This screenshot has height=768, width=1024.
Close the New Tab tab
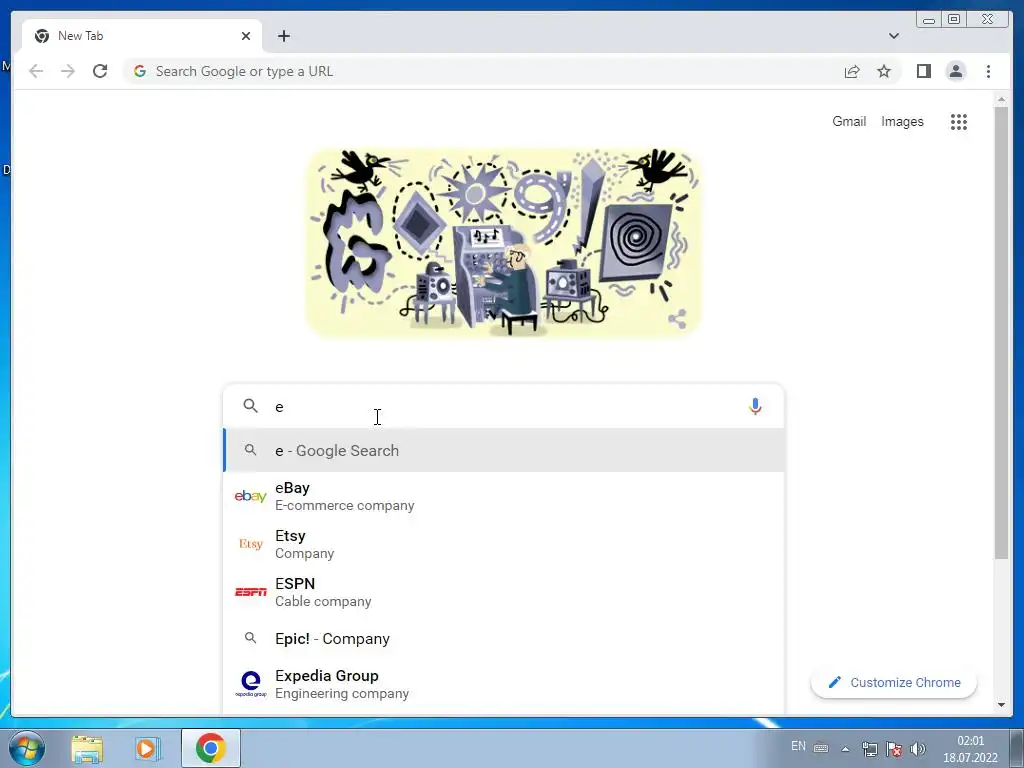click(246, 36)
